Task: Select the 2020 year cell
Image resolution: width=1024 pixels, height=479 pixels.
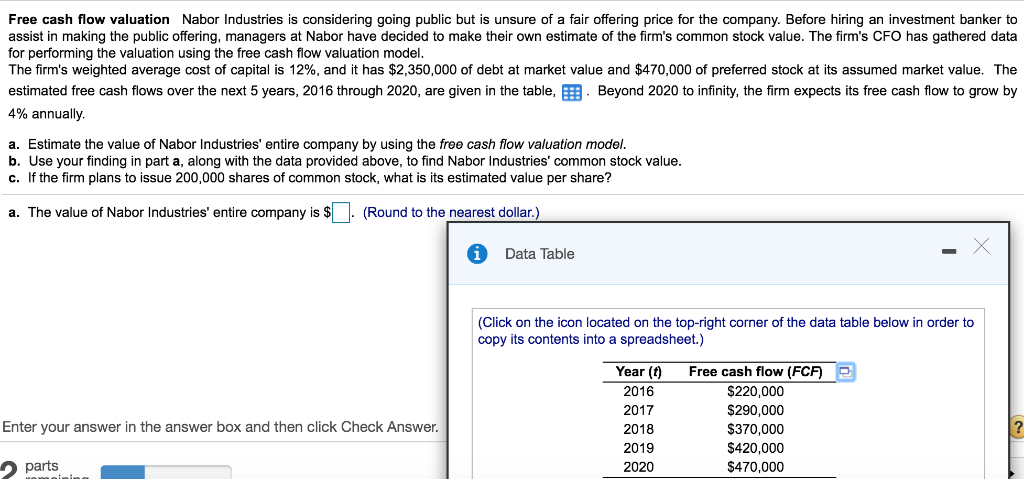Action: (638, 467)
